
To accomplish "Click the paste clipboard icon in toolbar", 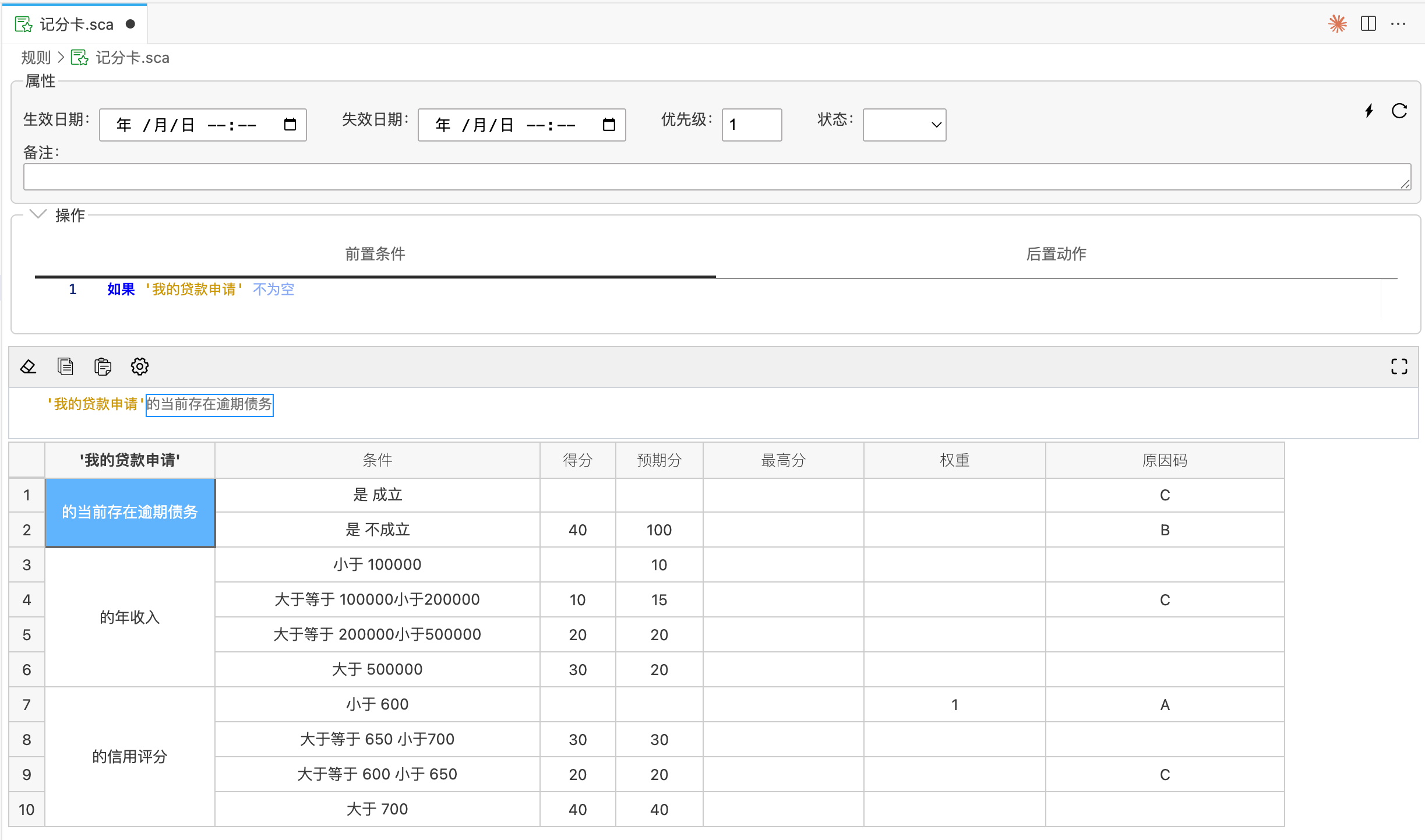I will 103,366.
